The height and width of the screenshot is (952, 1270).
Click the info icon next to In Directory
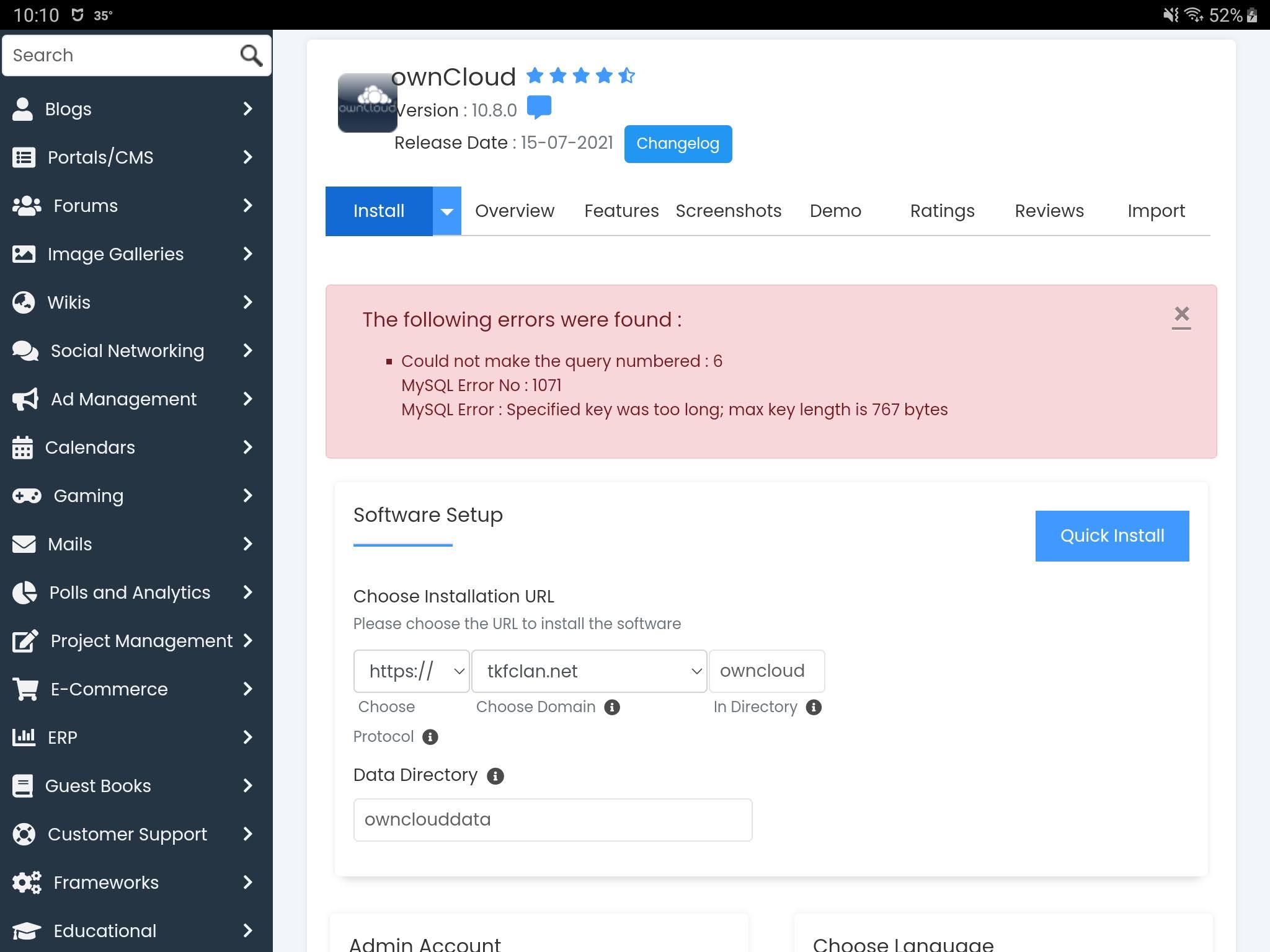[814, 707]
